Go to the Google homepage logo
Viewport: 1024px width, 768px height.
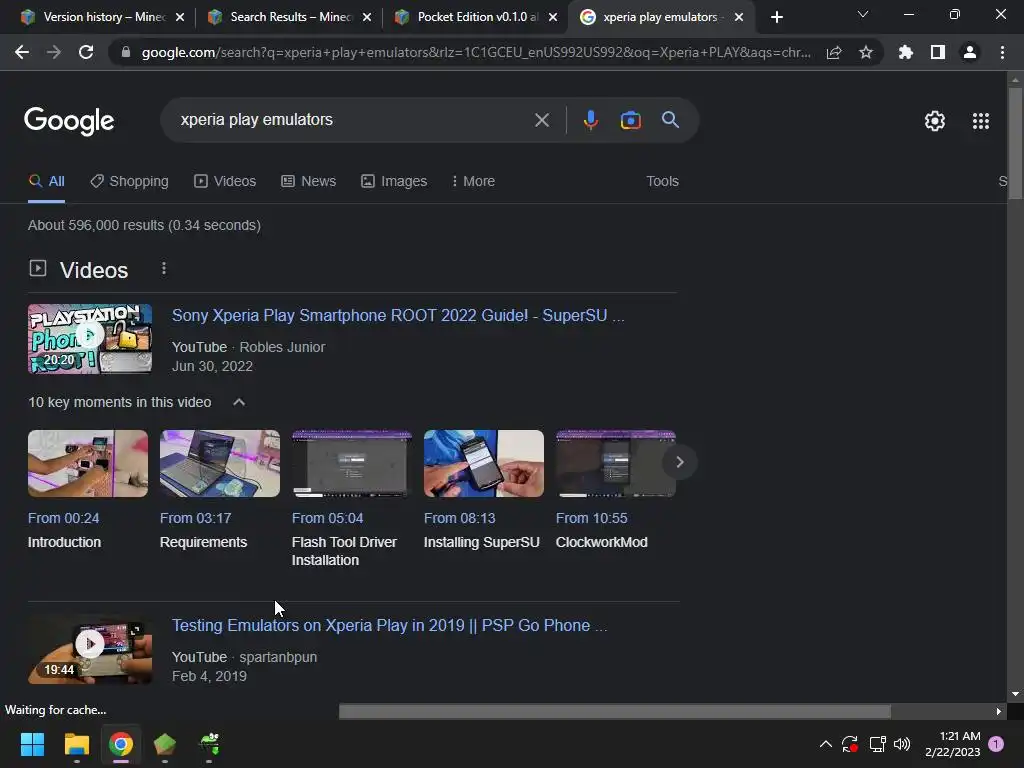pos(69,121)
